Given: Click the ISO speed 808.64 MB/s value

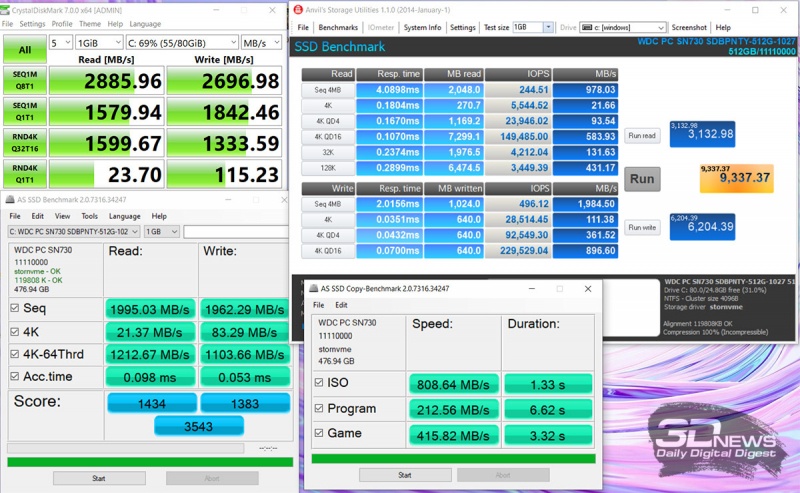Looking at the screenshot, I should (x=453, y=384).
